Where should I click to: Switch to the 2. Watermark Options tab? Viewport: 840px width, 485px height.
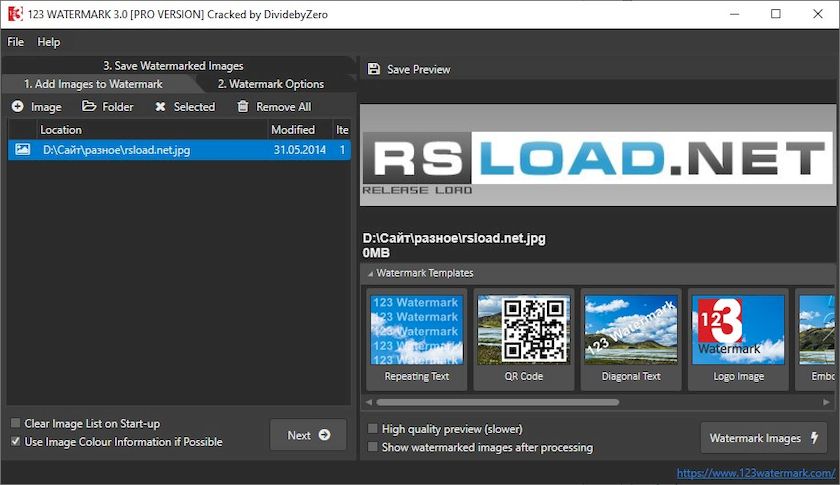[270, 84]
